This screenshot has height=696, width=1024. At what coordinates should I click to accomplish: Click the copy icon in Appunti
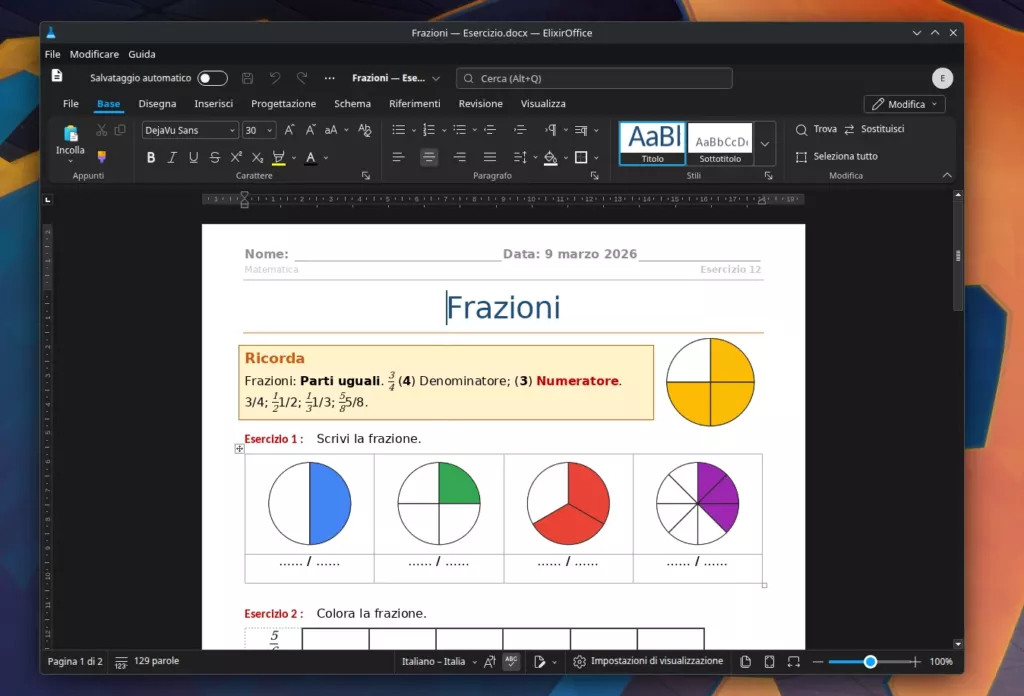click(120, 130)
